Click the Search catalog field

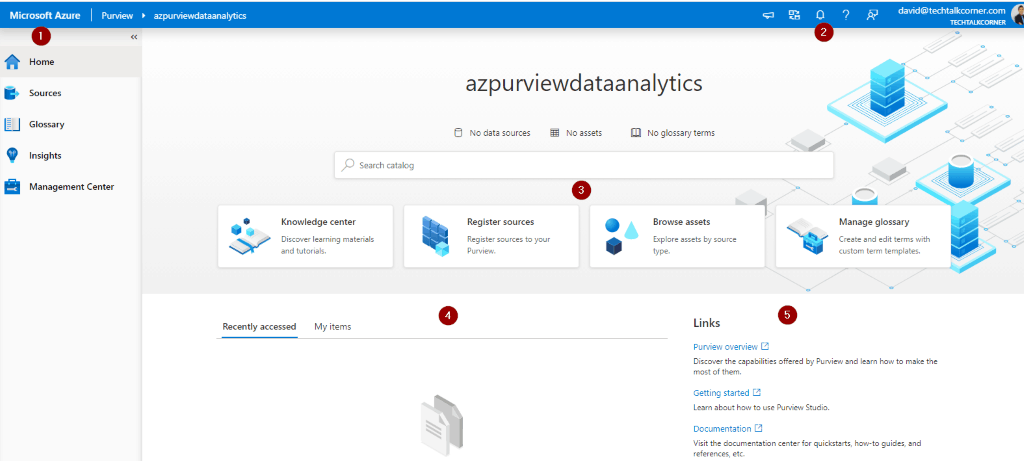click(584, 165)
